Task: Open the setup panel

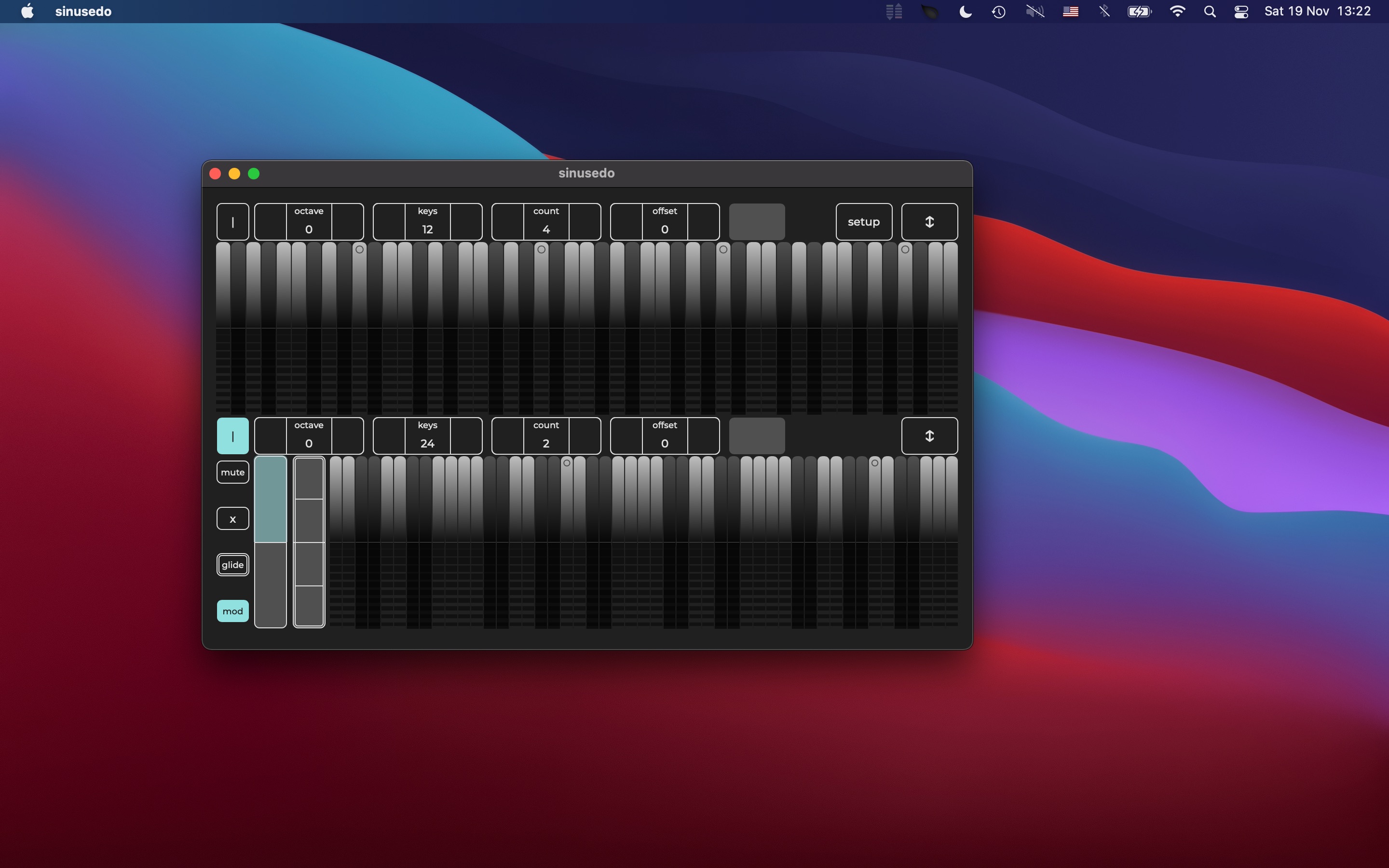Action: tap(864, 222)
